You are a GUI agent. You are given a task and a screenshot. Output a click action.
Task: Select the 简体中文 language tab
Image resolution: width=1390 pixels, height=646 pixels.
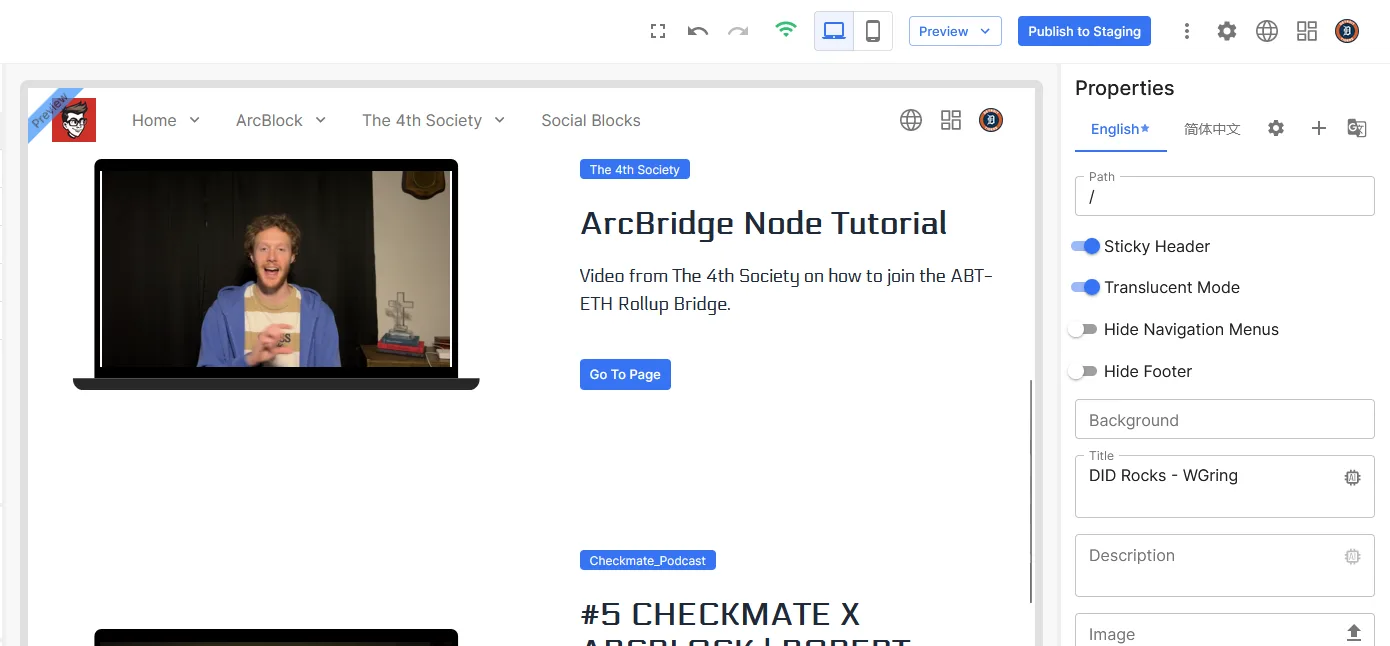tap(1212, 129)
